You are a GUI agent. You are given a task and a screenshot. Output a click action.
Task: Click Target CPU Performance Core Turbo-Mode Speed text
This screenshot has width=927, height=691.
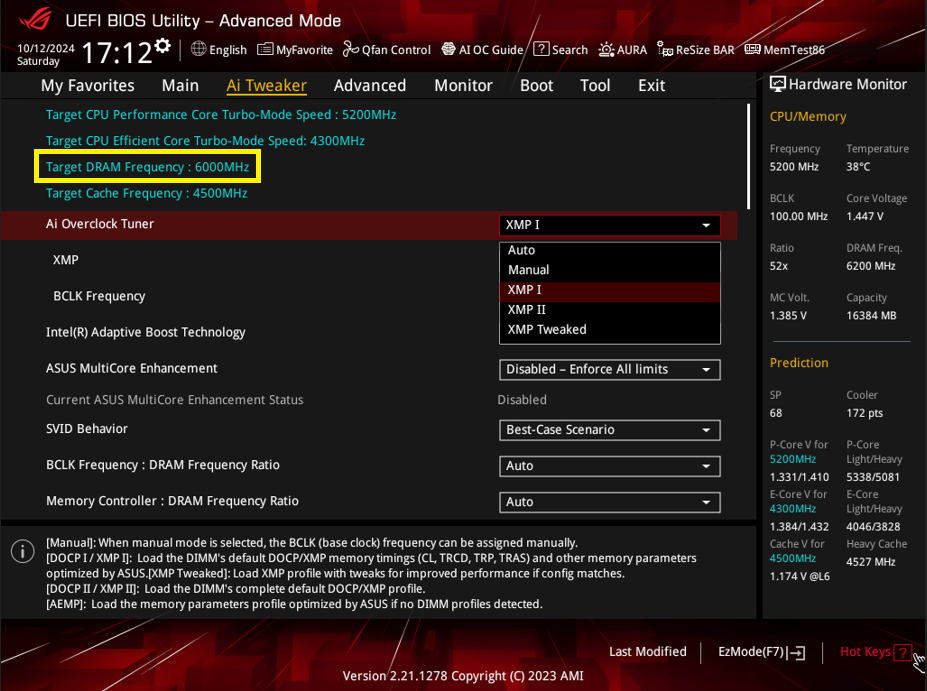pyautogui.click(x=221, y=115)
